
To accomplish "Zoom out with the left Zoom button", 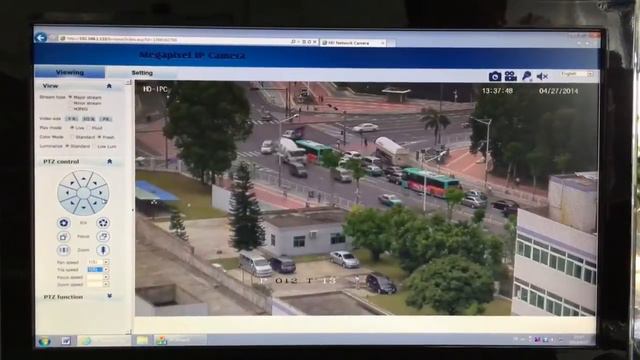I will [x=64, y=250].
